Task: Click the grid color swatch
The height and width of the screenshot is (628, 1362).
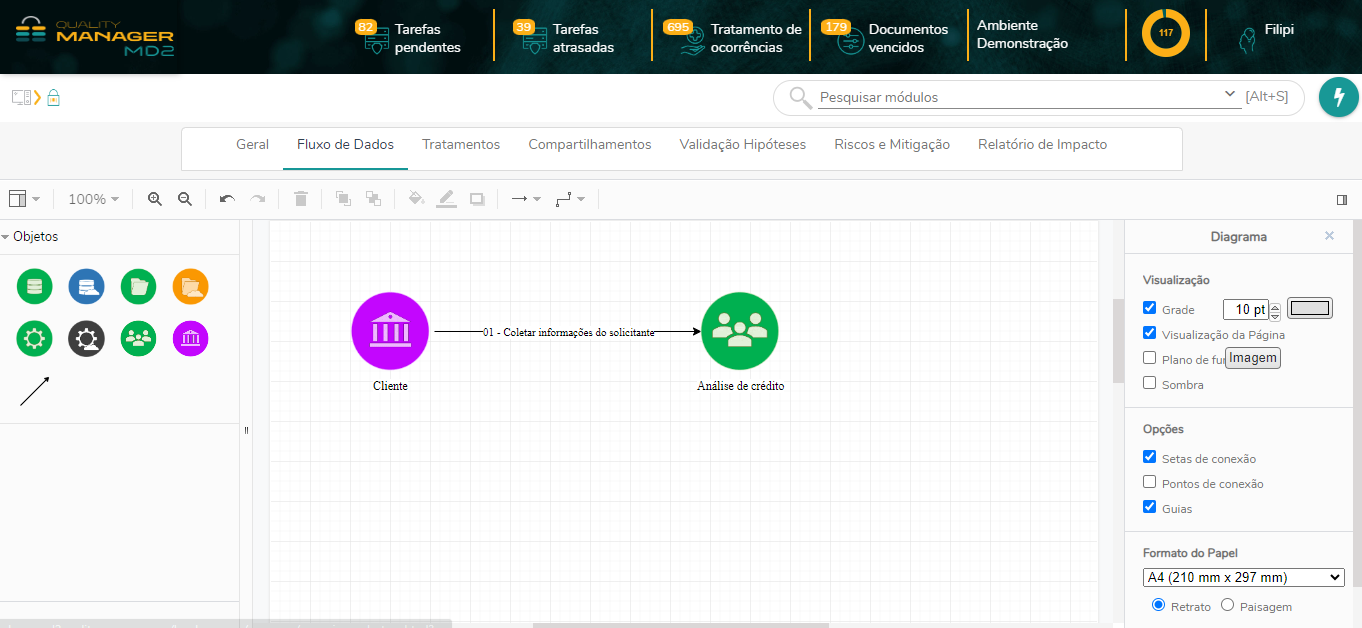Action: [1310, 309]
